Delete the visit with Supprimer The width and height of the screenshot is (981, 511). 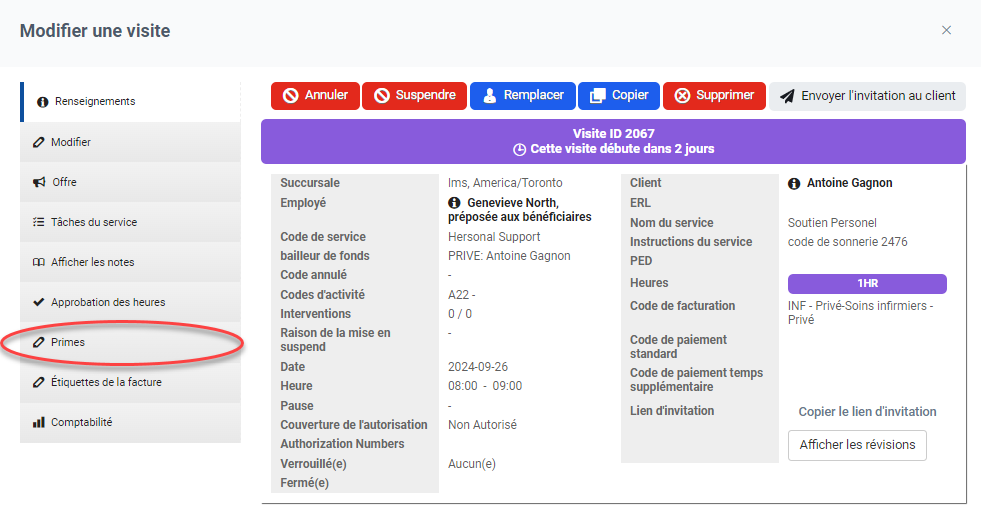coord(714,96)
